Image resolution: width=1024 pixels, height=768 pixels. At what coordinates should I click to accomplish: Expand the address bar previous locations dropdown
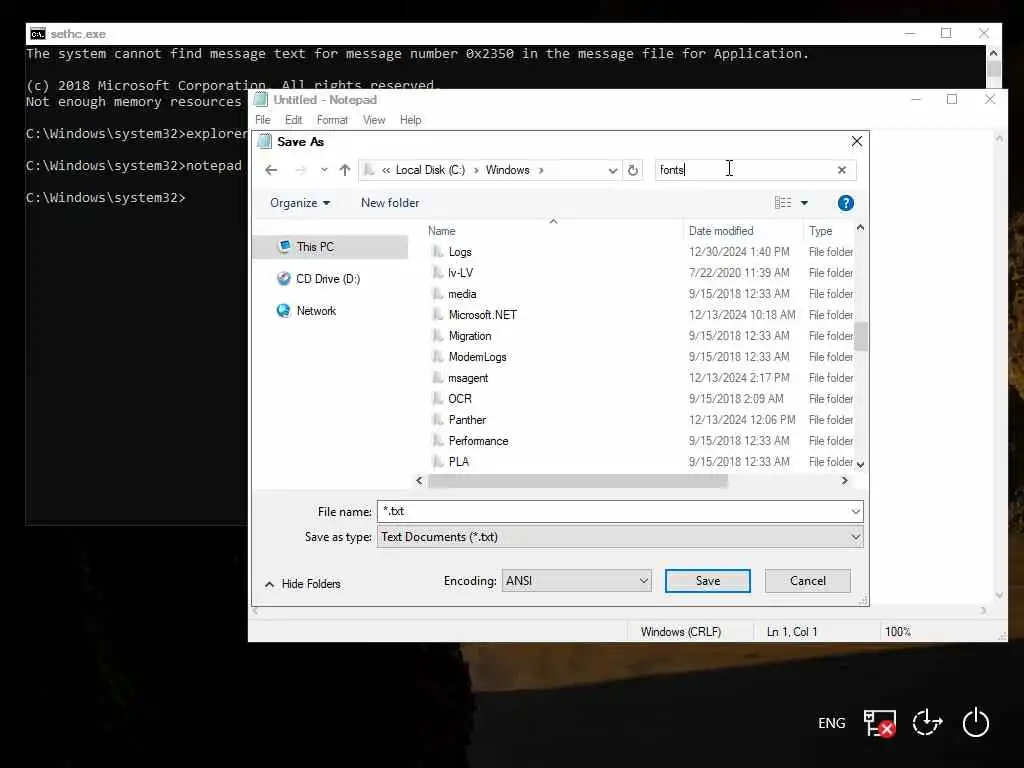[x=613, y=170]
